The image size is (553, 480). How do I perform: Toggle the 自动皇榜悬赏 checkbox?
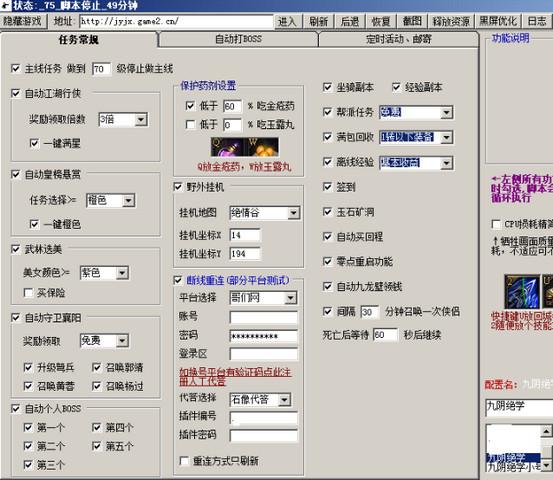[16, 174]
